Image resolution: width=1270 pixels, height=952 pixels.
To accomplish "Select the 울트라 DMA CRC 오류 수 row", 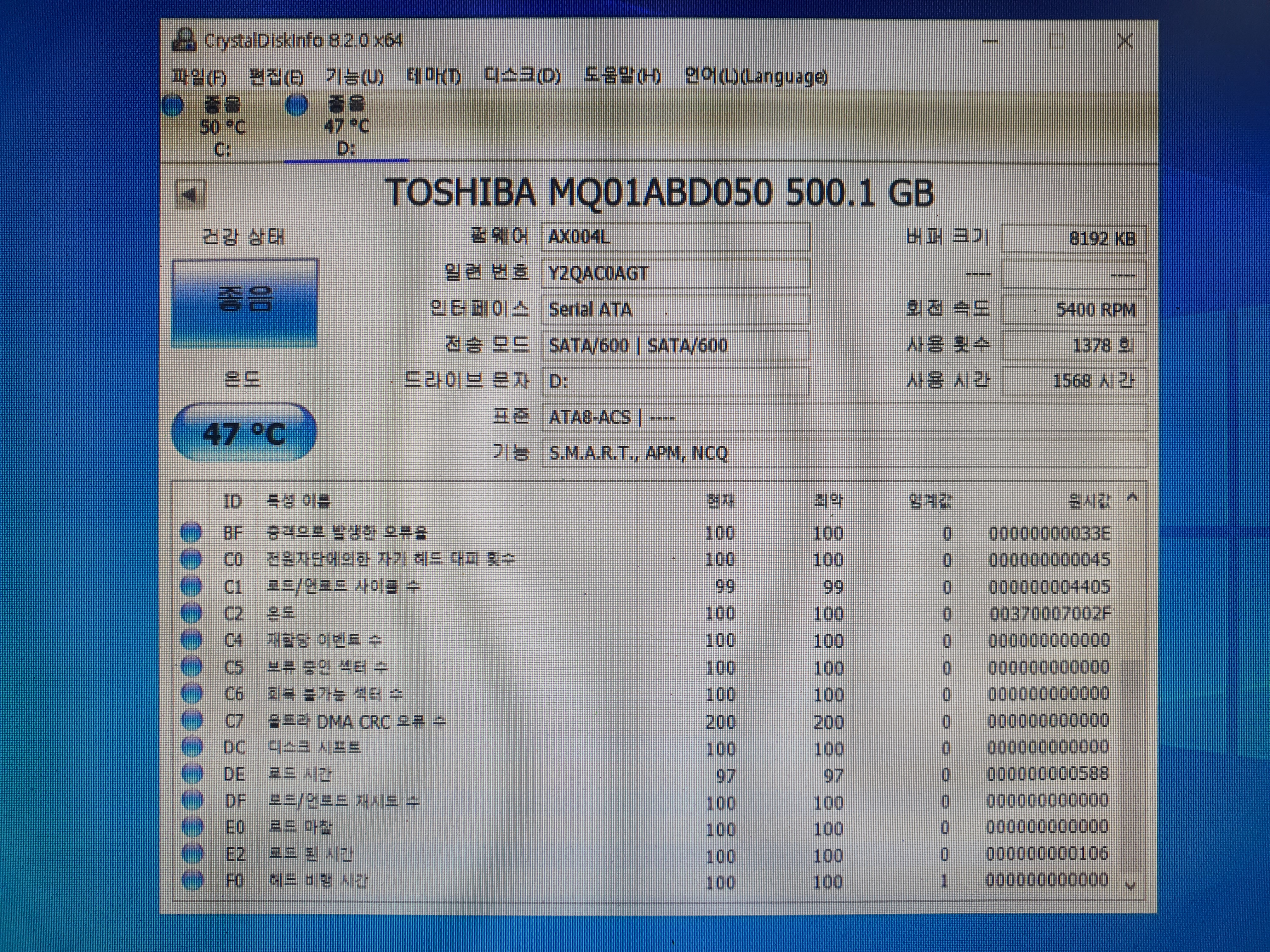I will [646, 721].
